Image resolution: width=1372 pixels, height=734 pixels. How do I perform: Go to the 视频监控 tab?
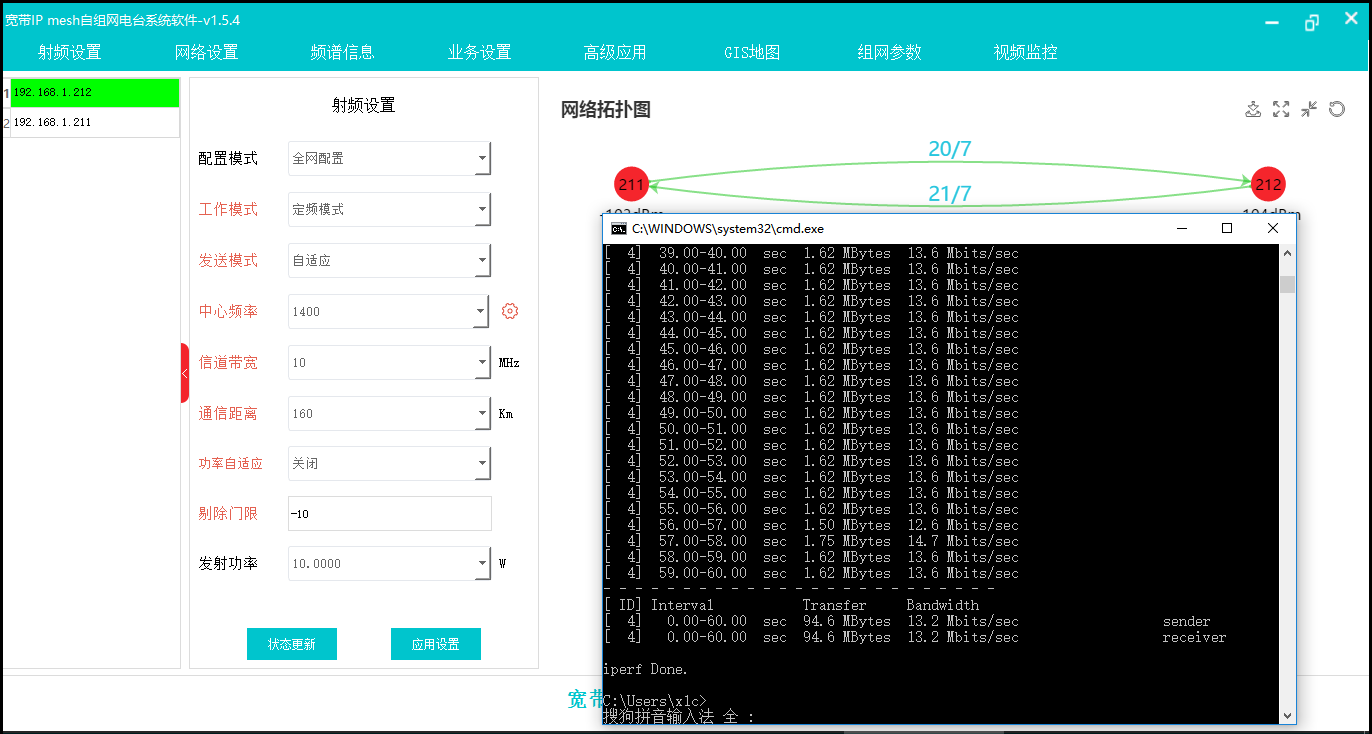1026,52
